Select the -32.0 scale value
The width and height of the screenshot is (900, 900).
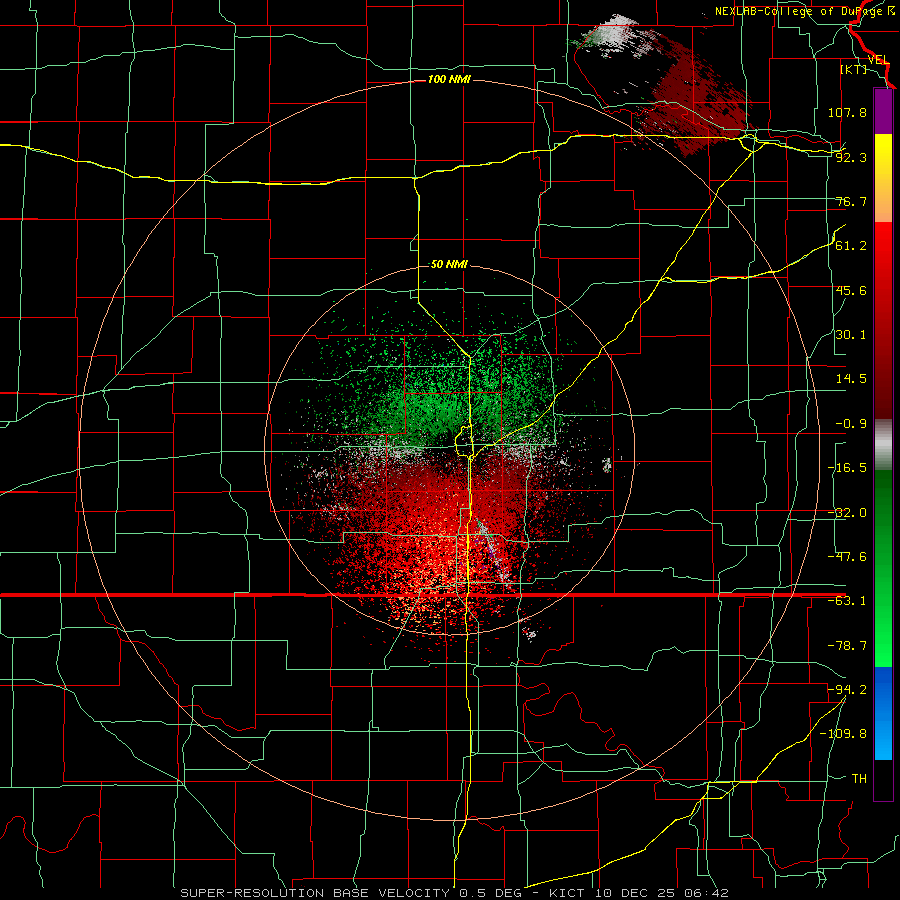coord(847,513)
